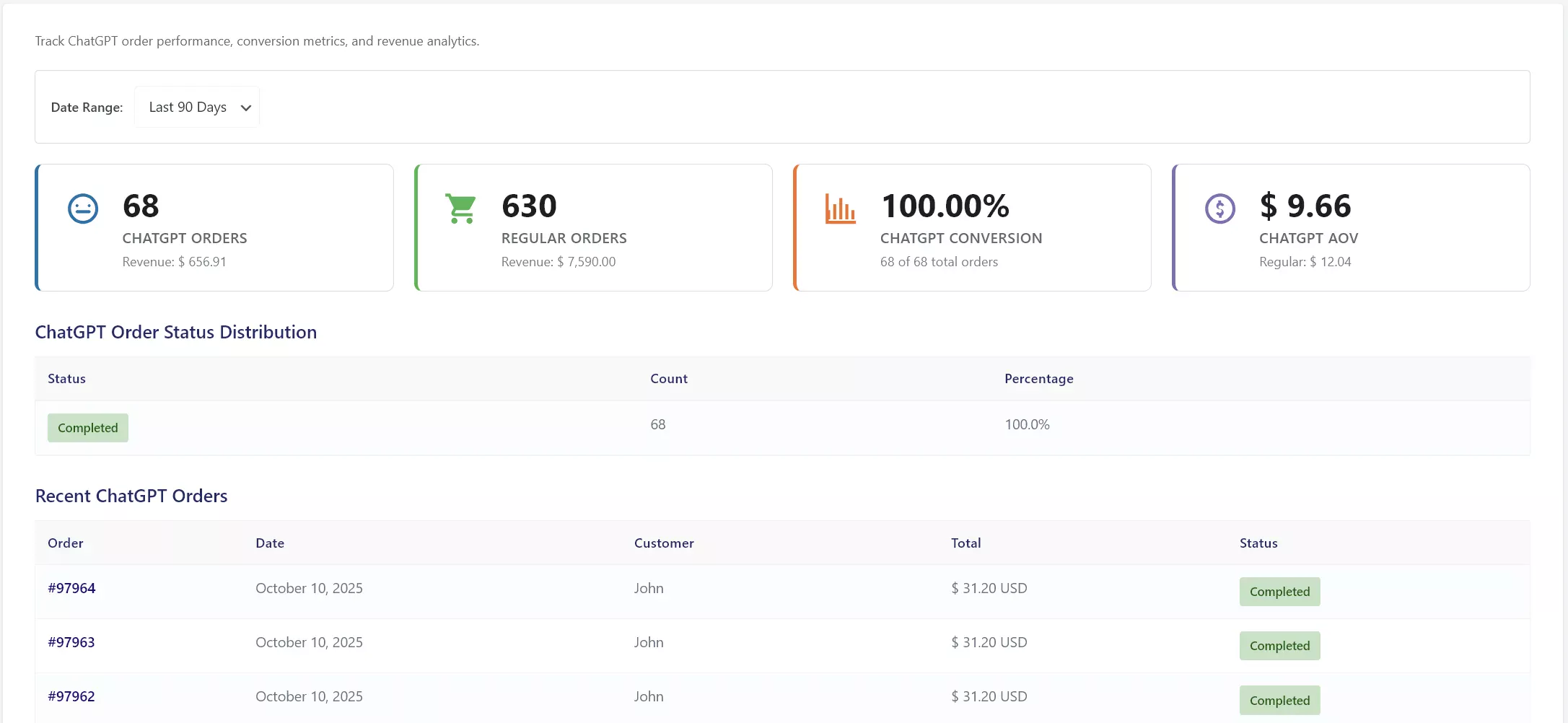Select the 100.00% ChatGPT Conversion card

[x=971, y=228]
